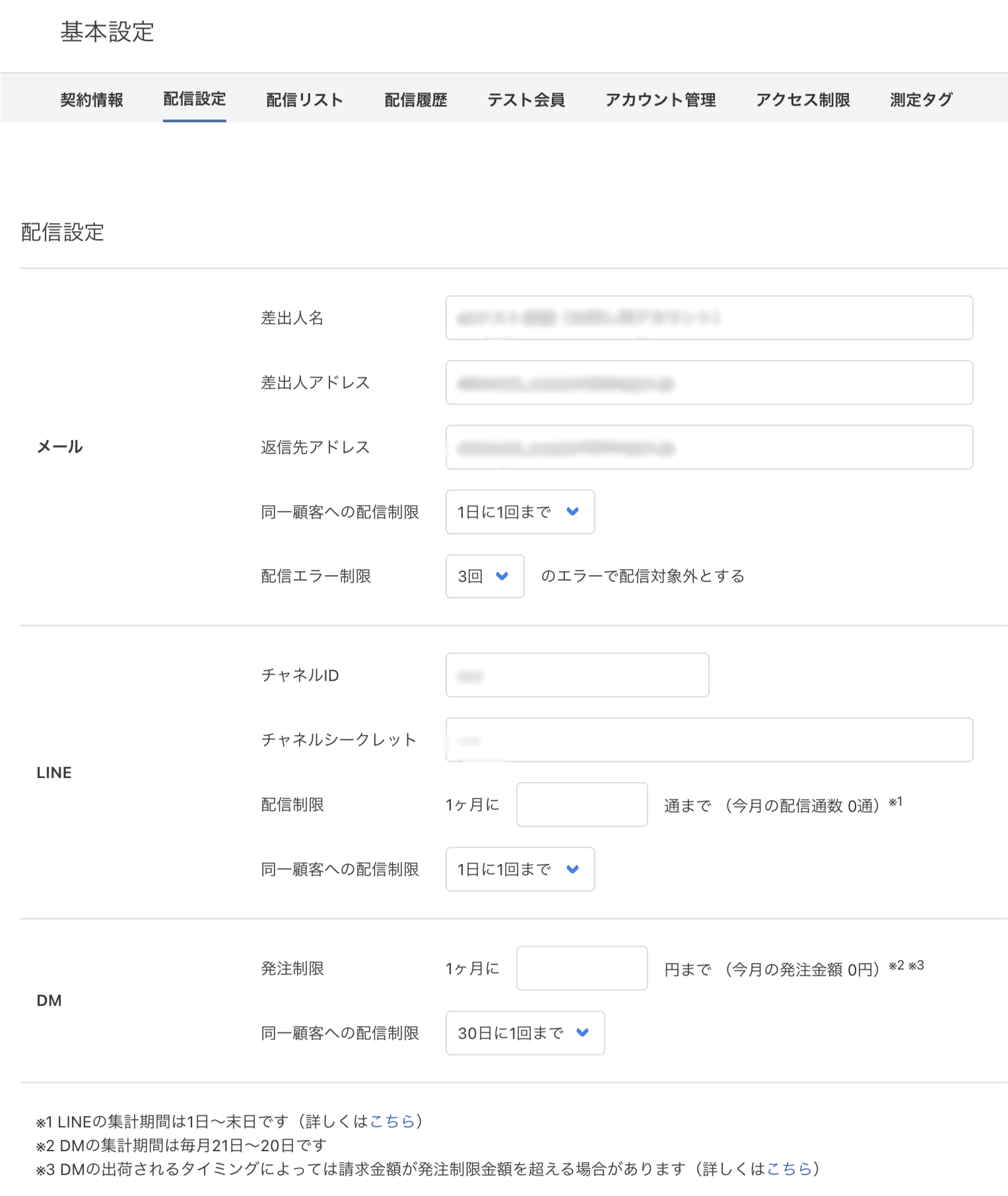This screenshot has height=1196, width=1008.
Task: Open the 測定タグ tab
Action: point(922,100)
